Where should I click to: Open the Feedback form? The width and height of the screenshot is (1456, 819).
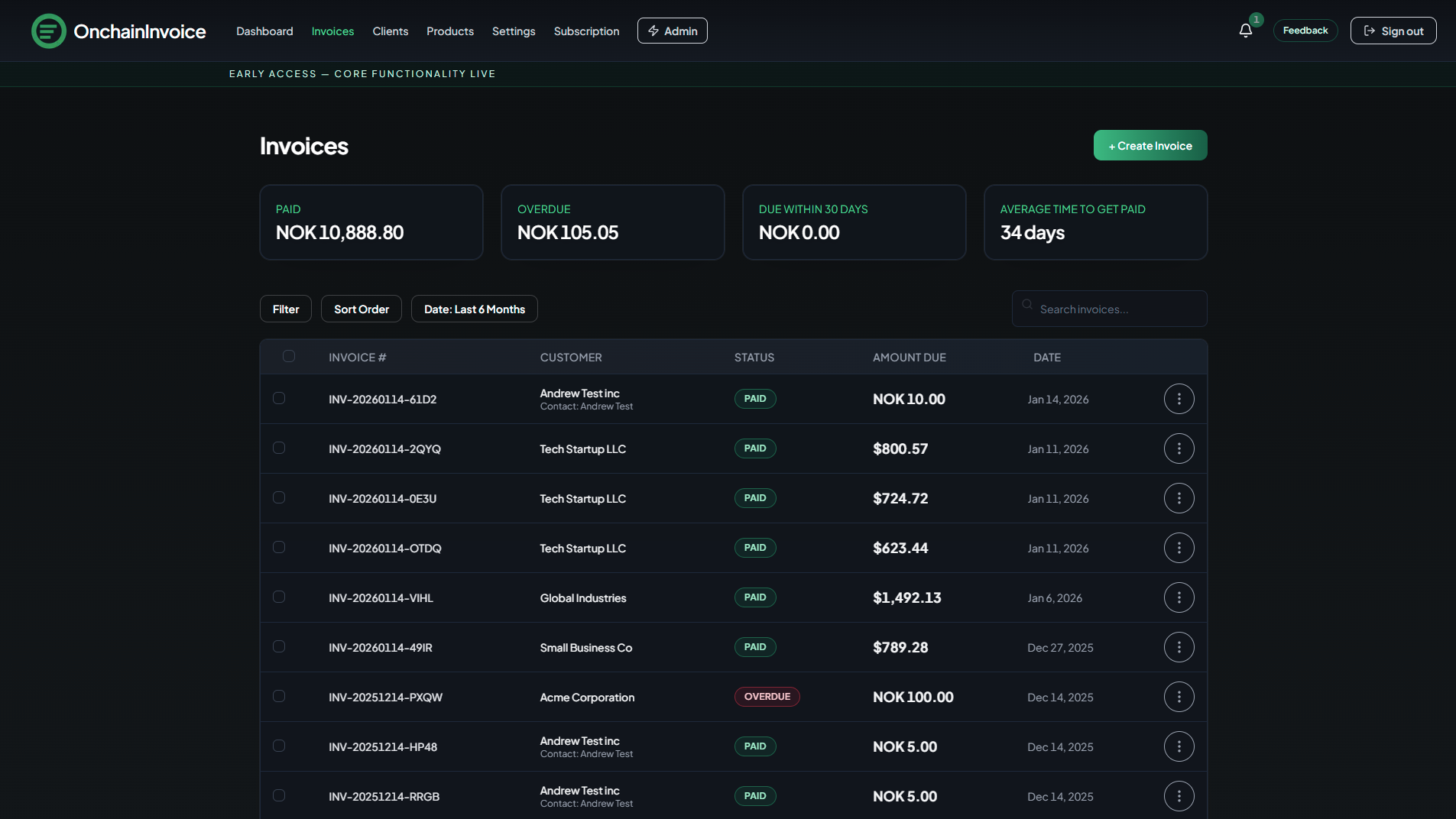[1305, 30]
